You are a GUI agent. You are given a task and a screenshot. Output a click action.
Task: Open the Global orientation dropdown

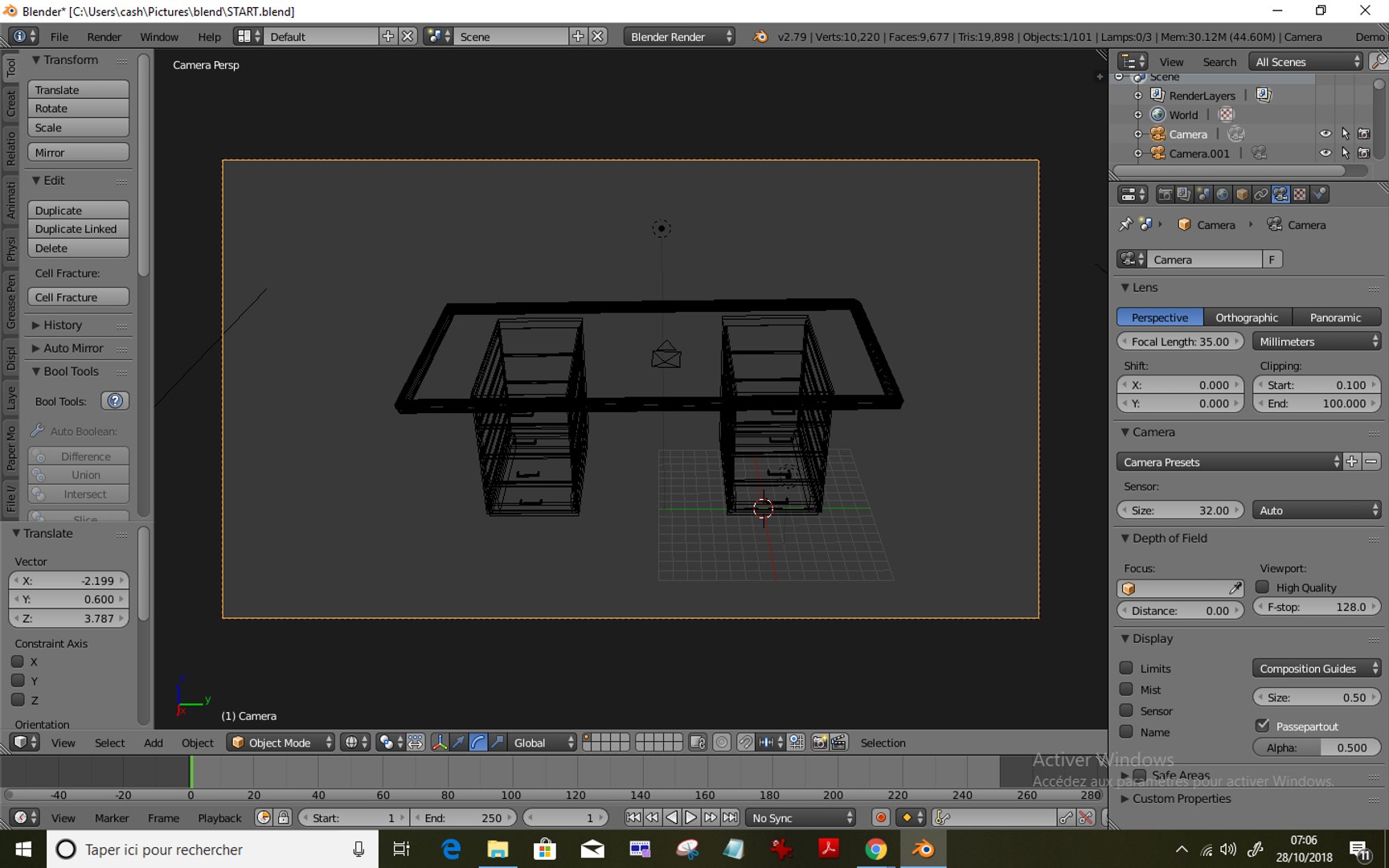(x=543, y=743)
